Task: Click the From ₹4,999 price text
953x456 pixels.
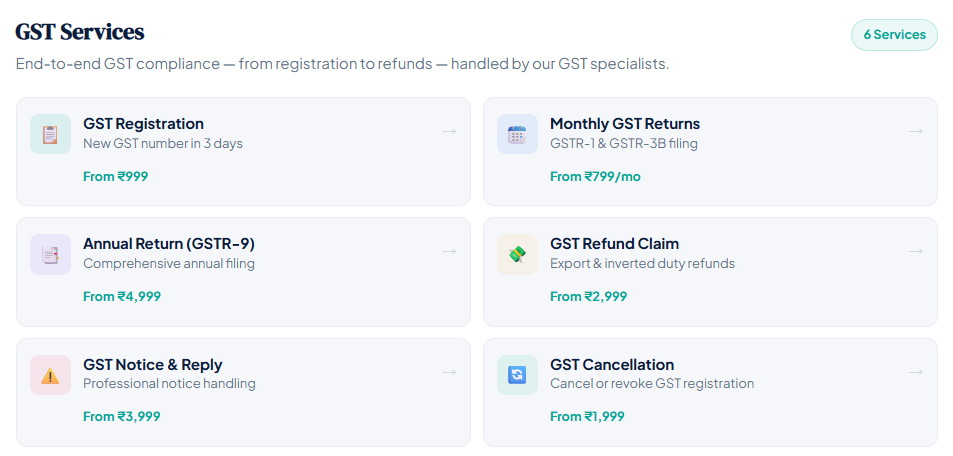Action: click(x=122, y=296)
